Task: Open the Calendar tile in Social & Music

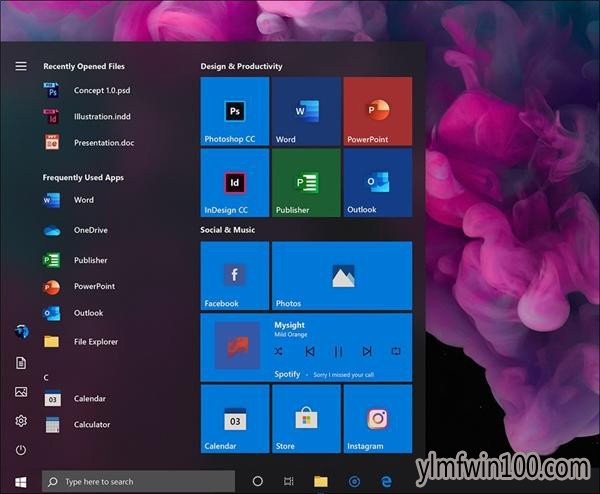Action: point(235,419)
